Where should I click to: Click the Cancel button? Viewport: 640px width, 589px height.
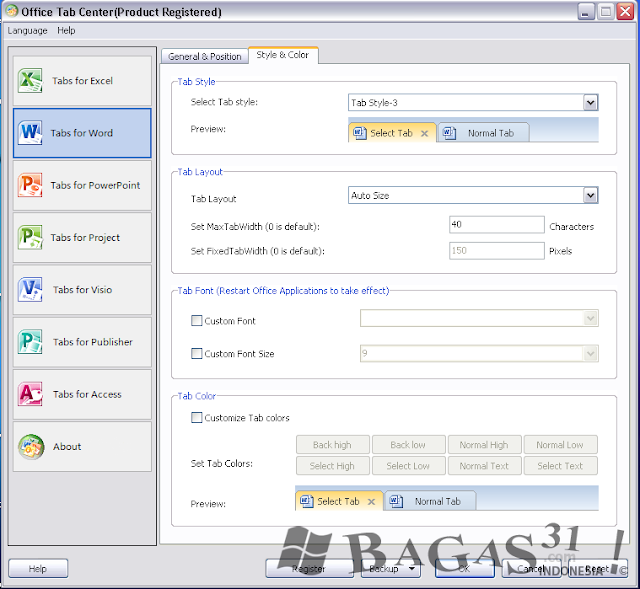(531, 569)
